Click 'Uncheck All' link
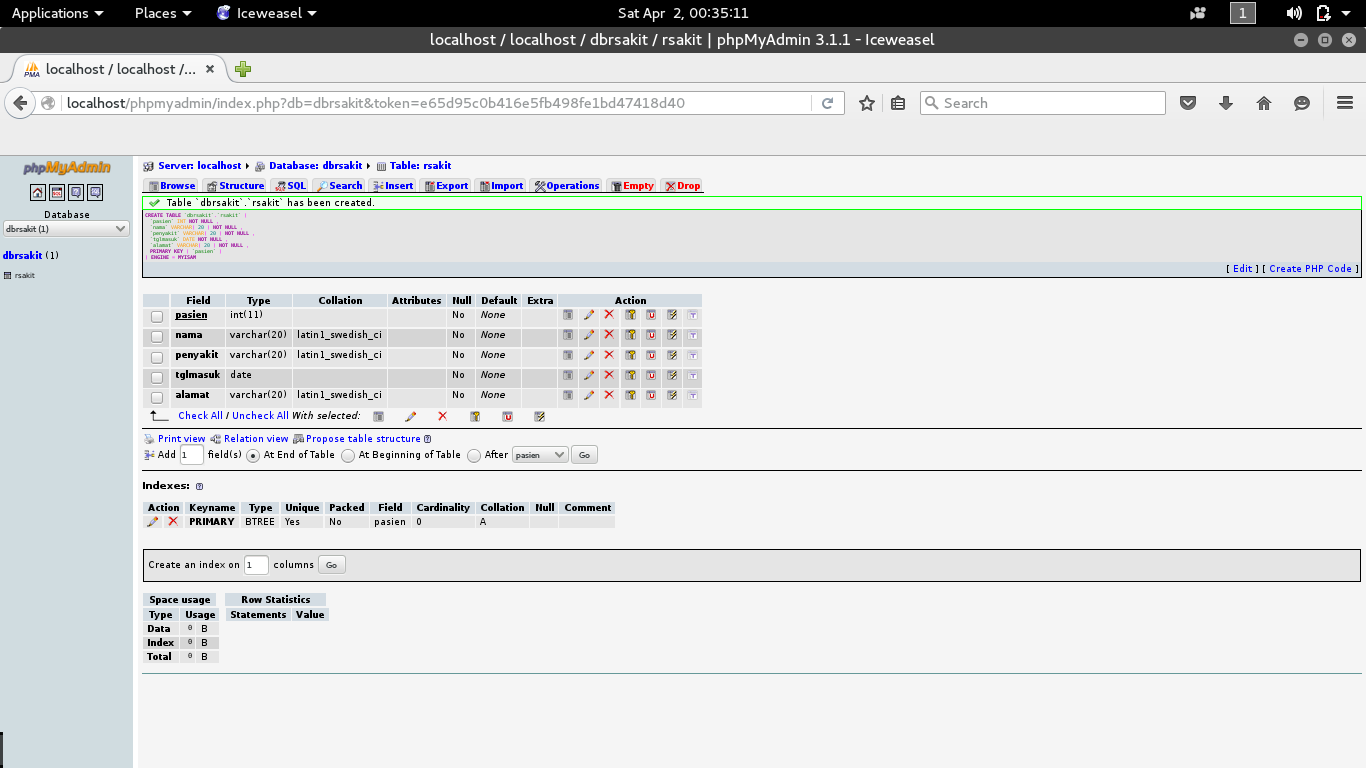1366x768 pixels. click(x=260, y=416)
